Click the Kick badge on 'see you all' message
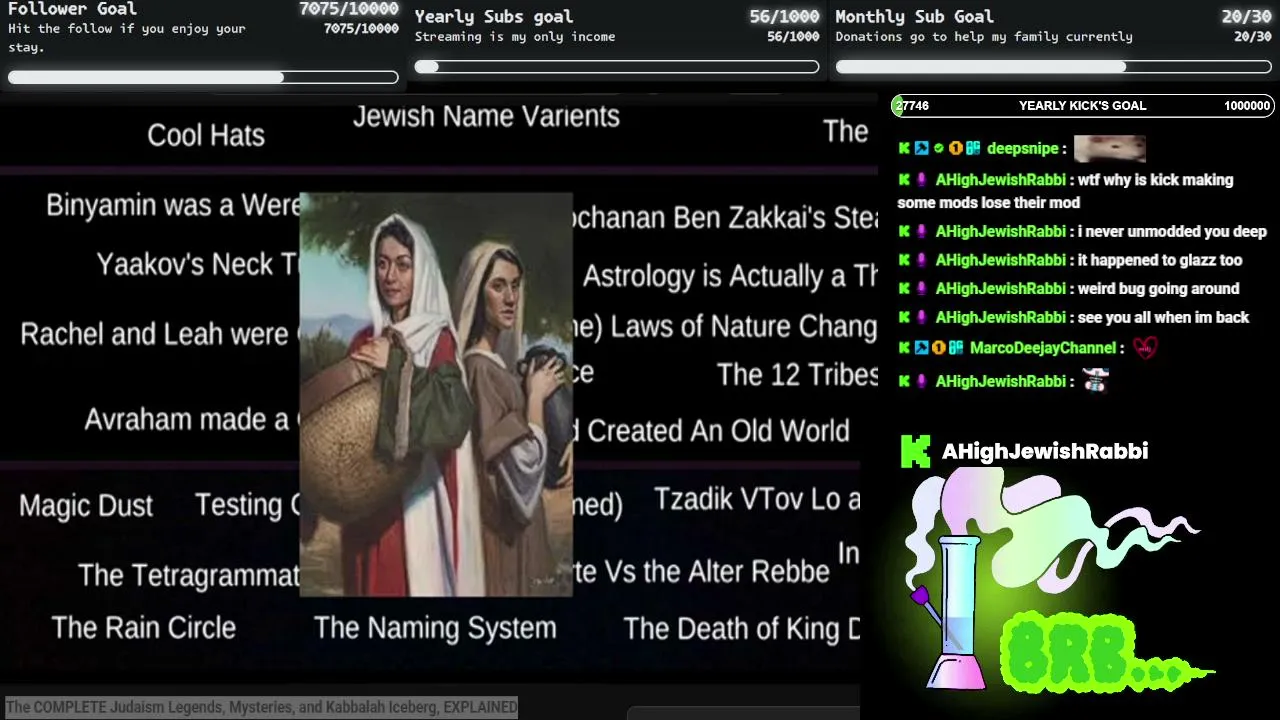1280x720 pixels. (905, 317)
